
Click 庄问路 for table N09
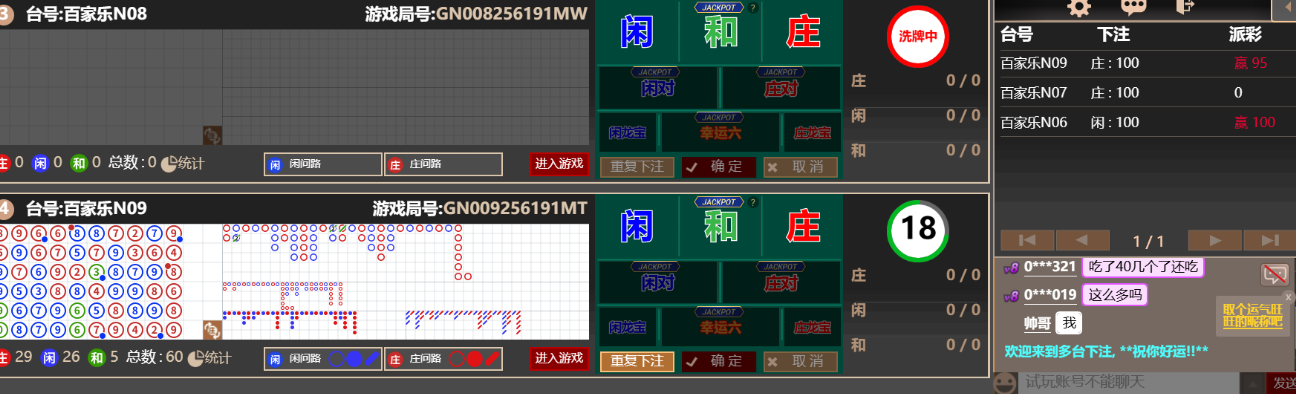444,359
